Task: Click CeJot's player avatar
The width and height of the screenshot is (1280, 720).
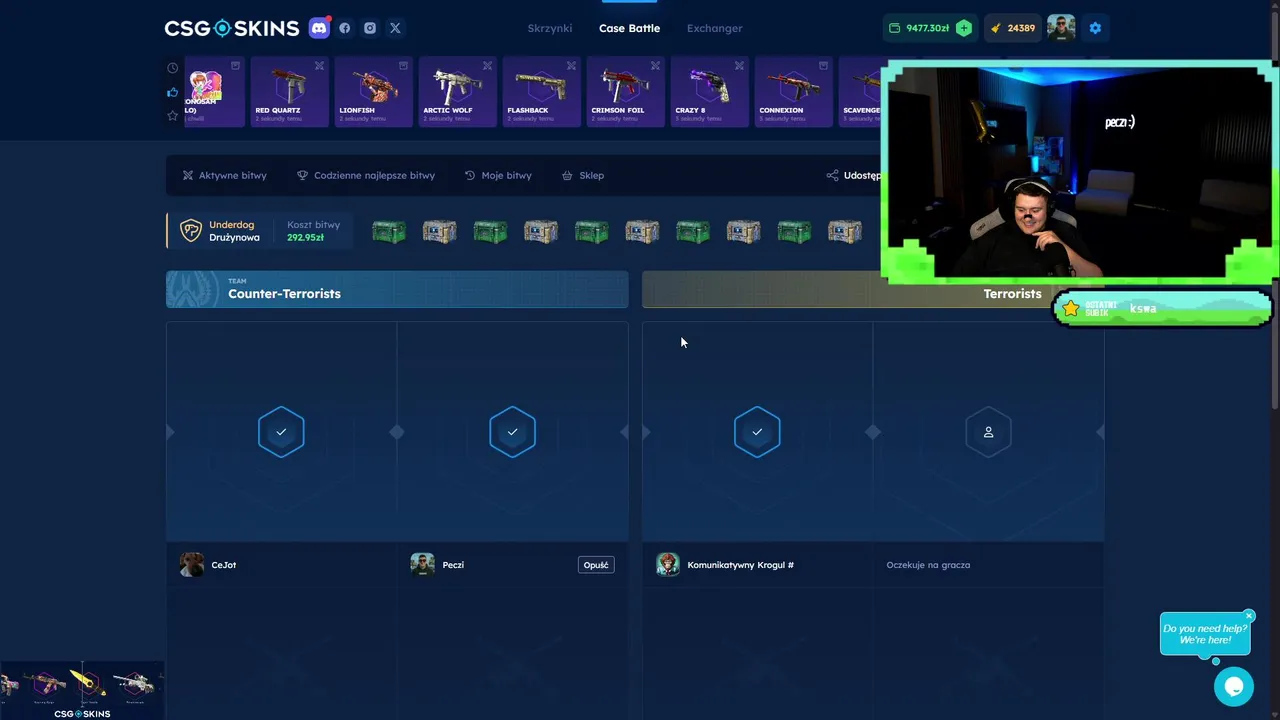Action: (x=192, y=564)
